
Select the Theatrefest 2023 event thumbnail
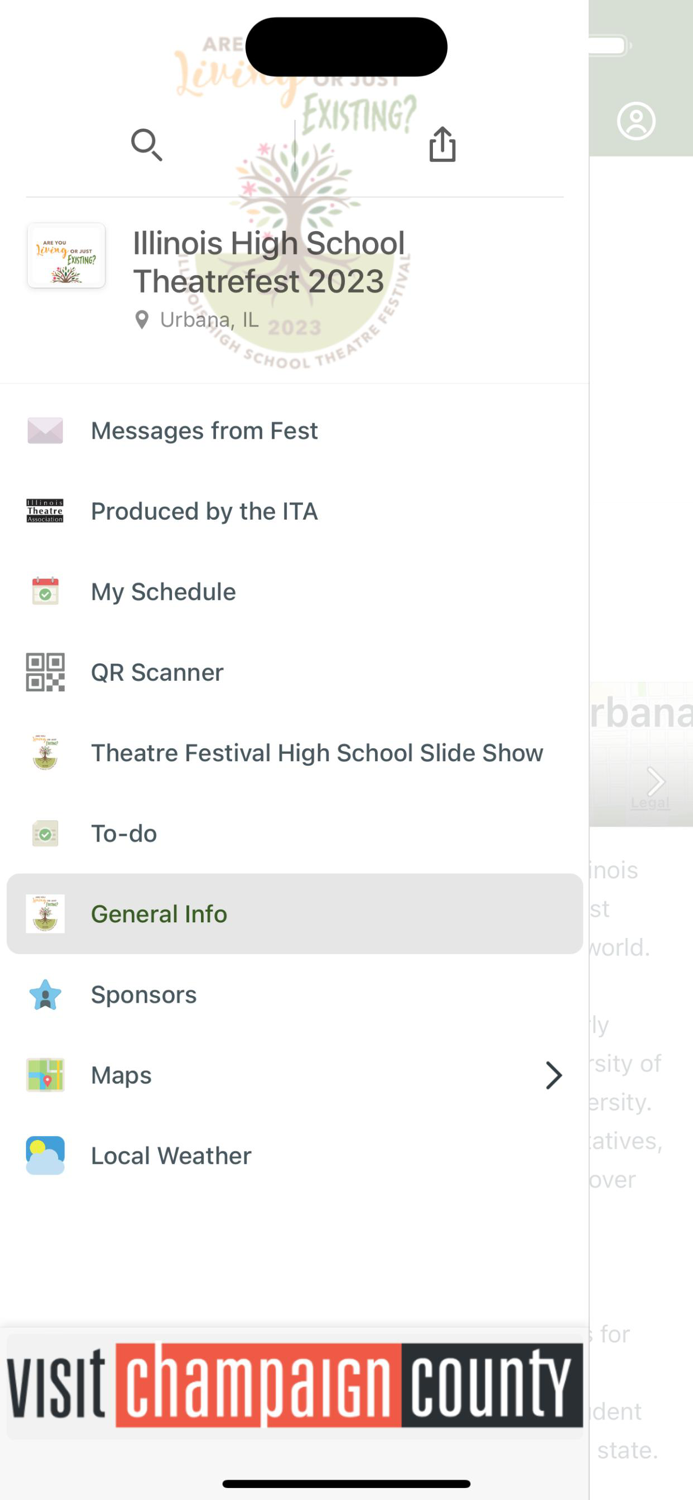66,256
